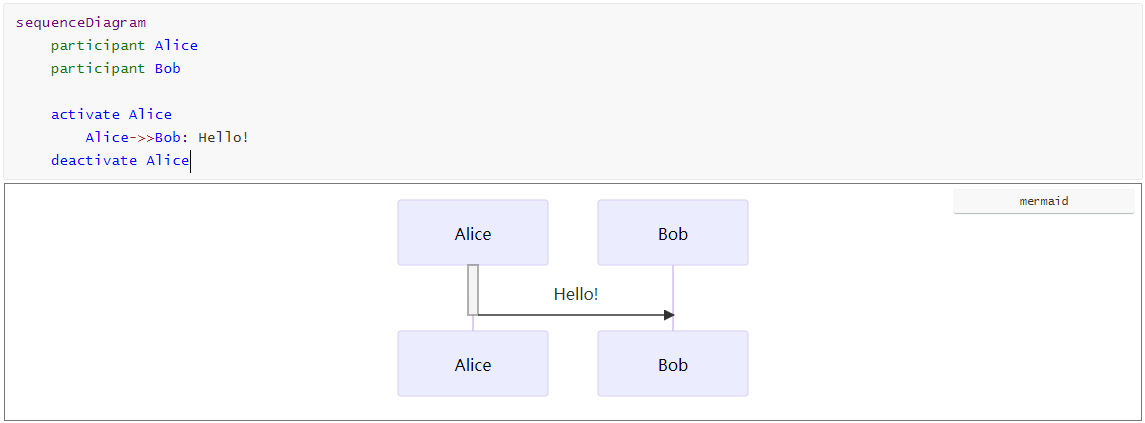
Task: Click the empty line after participant Bob
Action: [x=300, y=91]
